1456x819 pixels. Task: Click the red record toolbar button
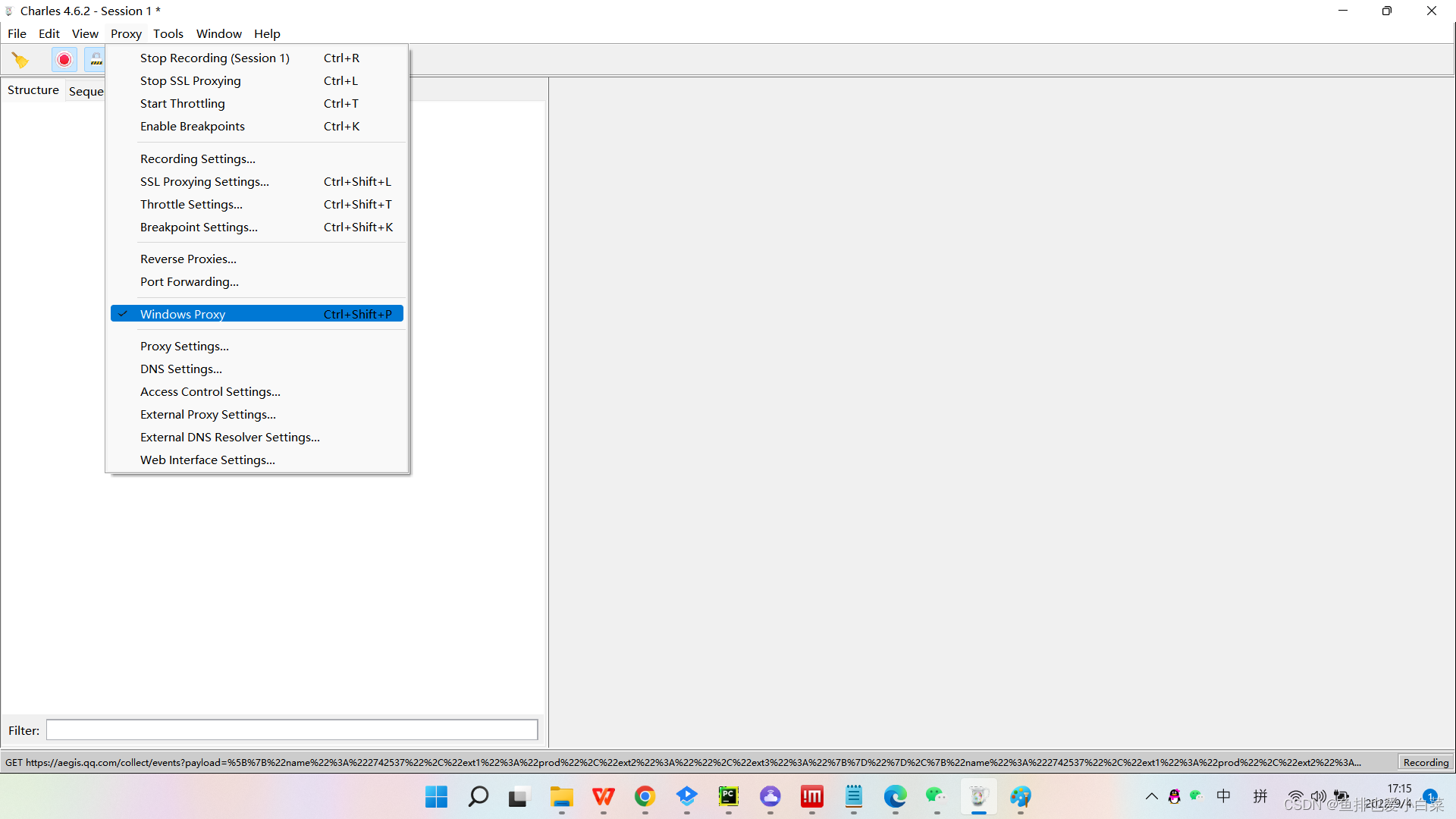64,59
